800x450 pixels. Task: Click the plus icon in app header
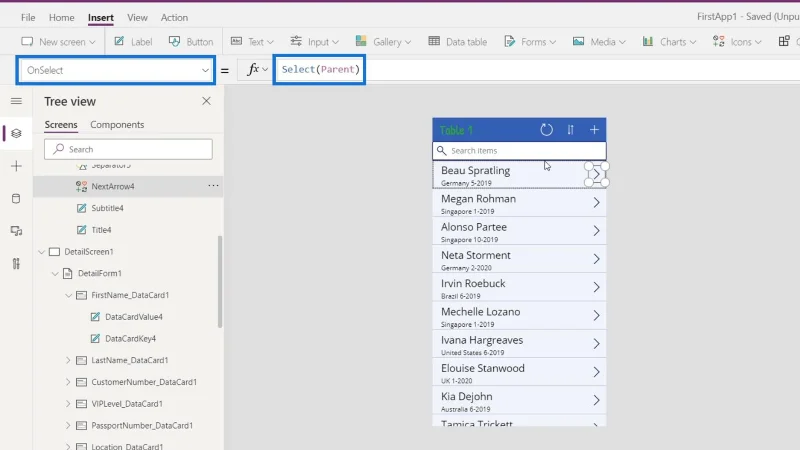[594, 130]
